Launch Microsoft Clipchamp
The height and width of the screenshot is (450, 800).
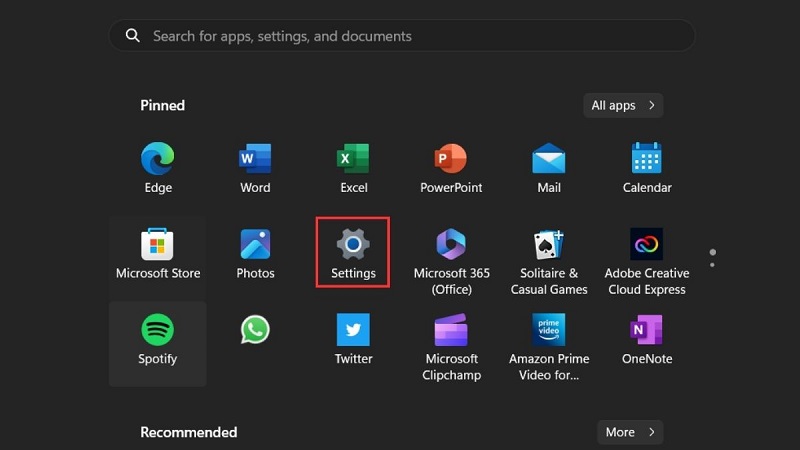451,330
